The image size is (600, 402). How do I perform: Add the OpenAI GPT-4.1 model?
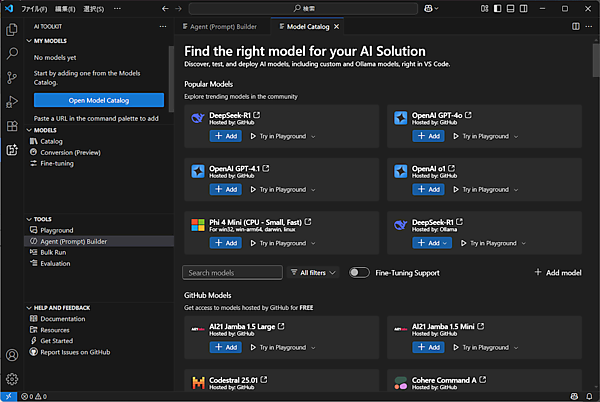pyautogui.click(x=225, y=189)
